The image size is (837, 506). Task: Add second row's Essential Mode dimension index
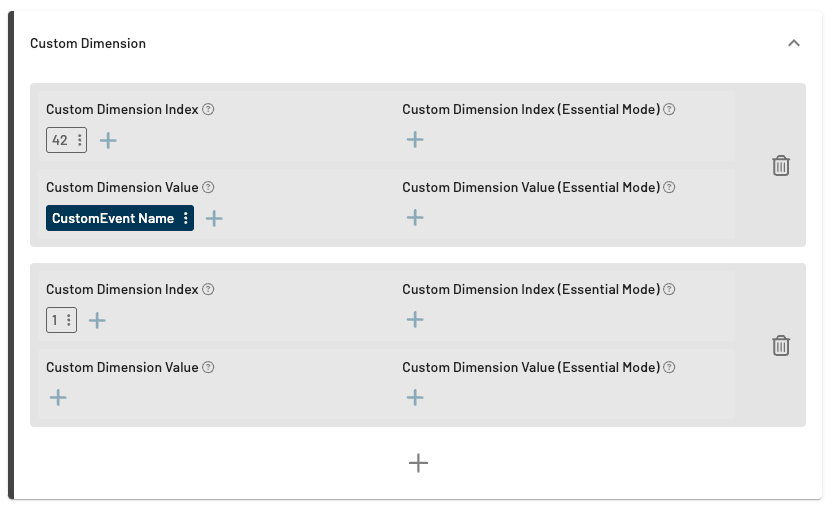pyautogui.click(x=415, y=320)
